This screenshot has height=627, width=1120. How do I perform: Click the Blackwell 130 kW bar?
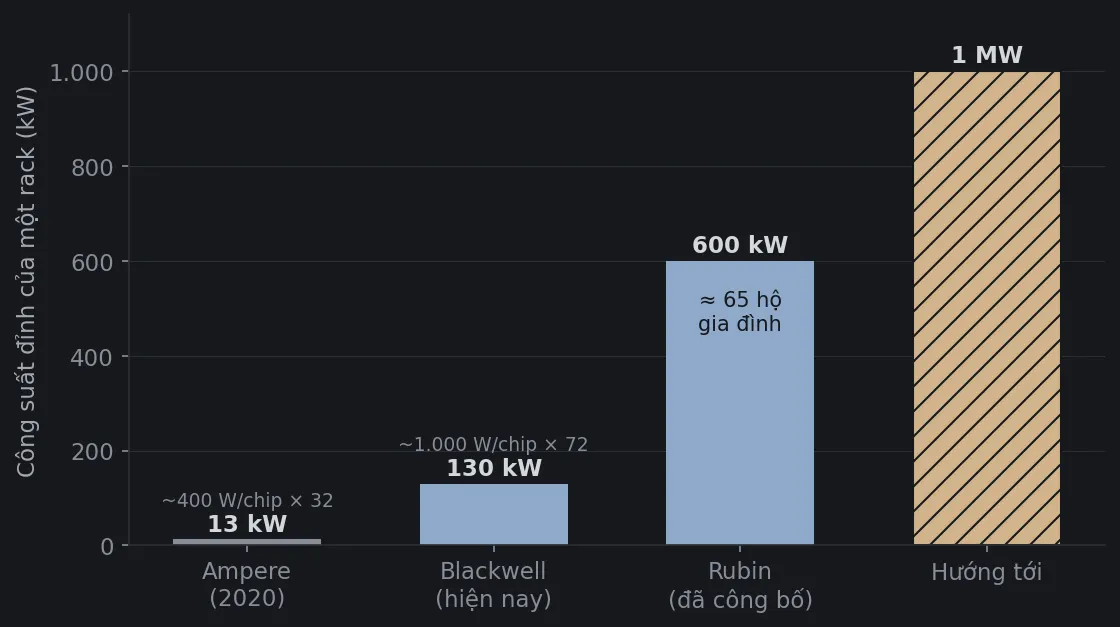click(x=494, y=515)
